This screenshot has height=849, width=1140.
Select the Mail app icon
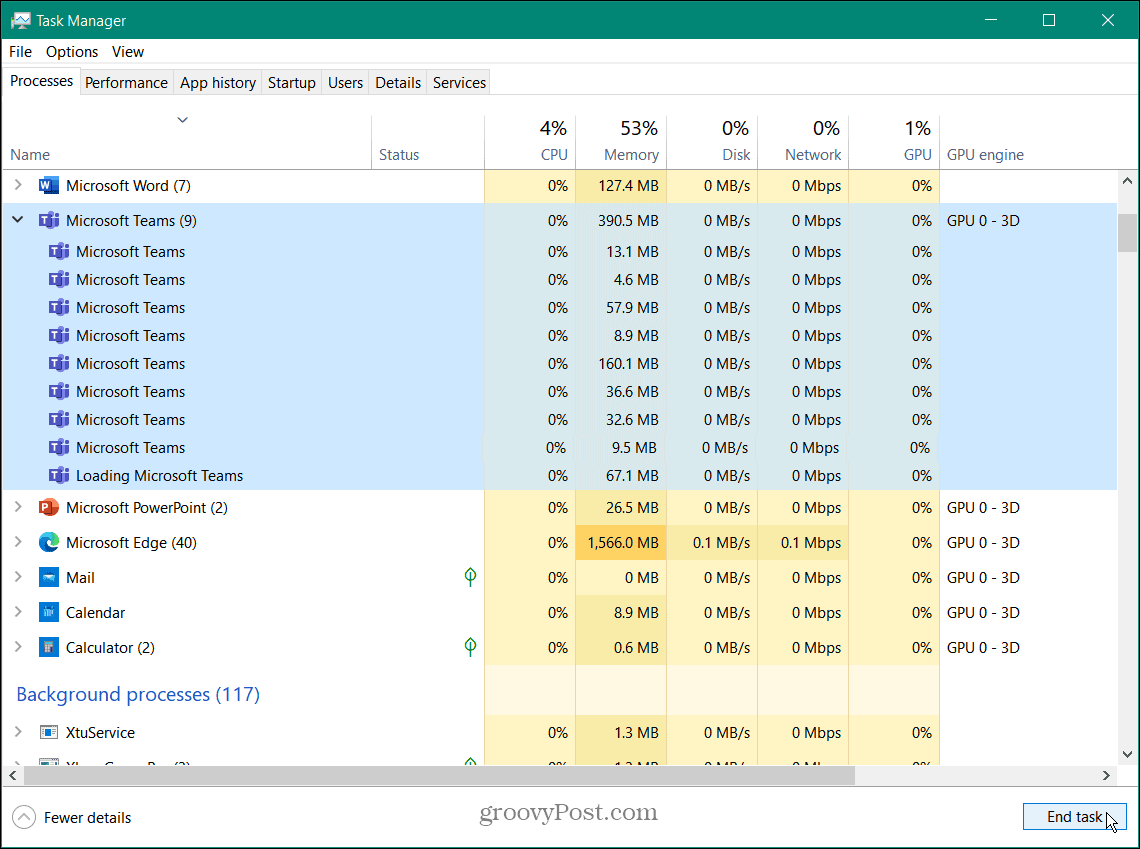(x=48, y=577)
